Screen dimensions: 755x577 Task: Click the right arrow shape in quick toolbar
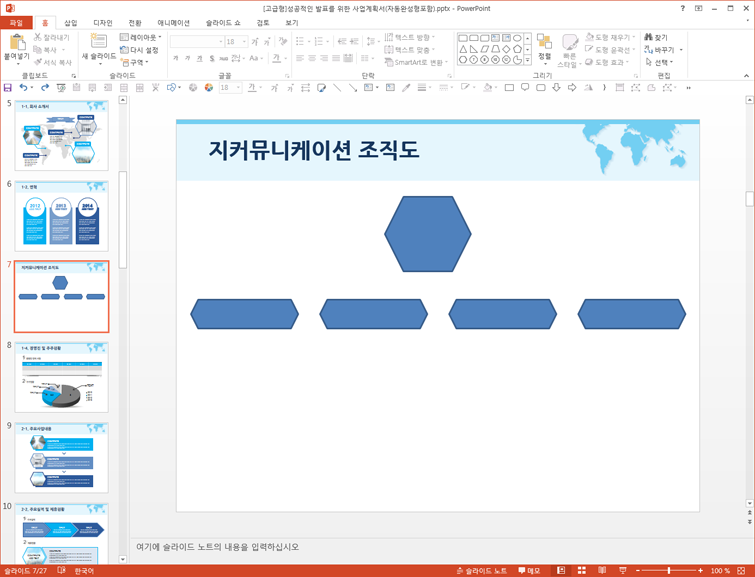(572, 88)
